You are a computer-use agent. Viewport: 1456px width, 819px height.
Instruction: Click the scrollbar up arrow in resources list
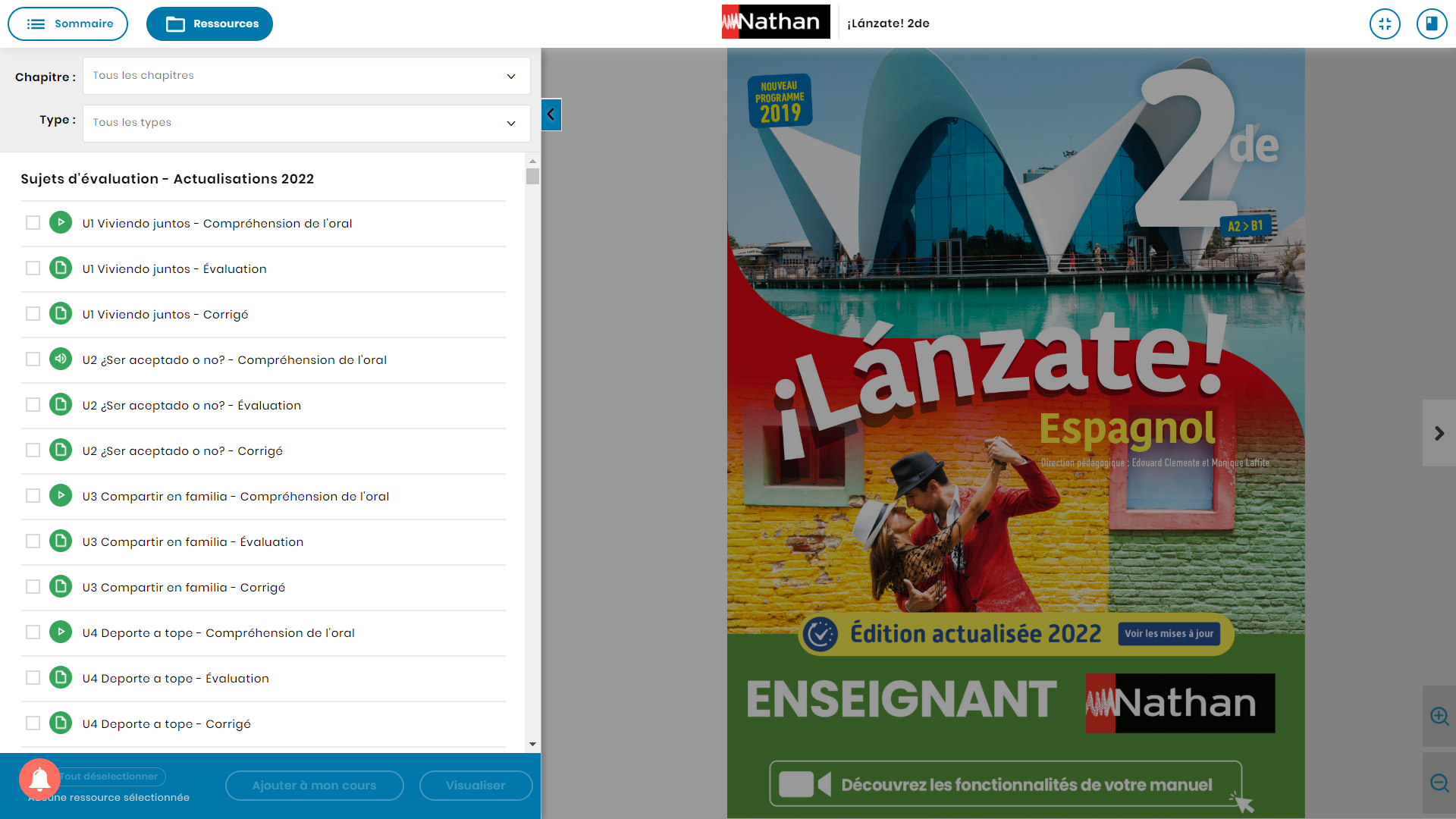click(532, 161)
